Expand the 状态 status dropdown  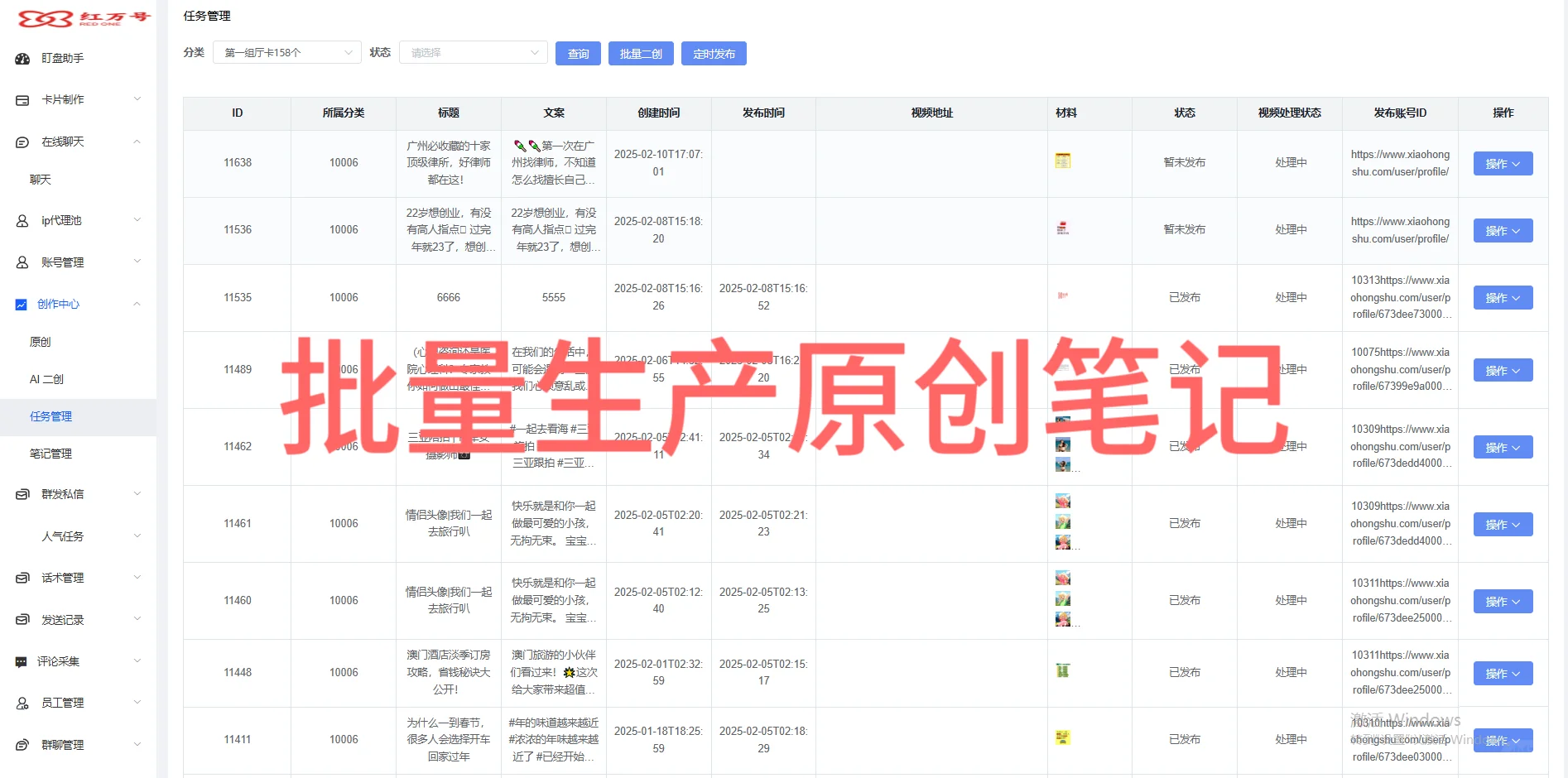point(472,52)
